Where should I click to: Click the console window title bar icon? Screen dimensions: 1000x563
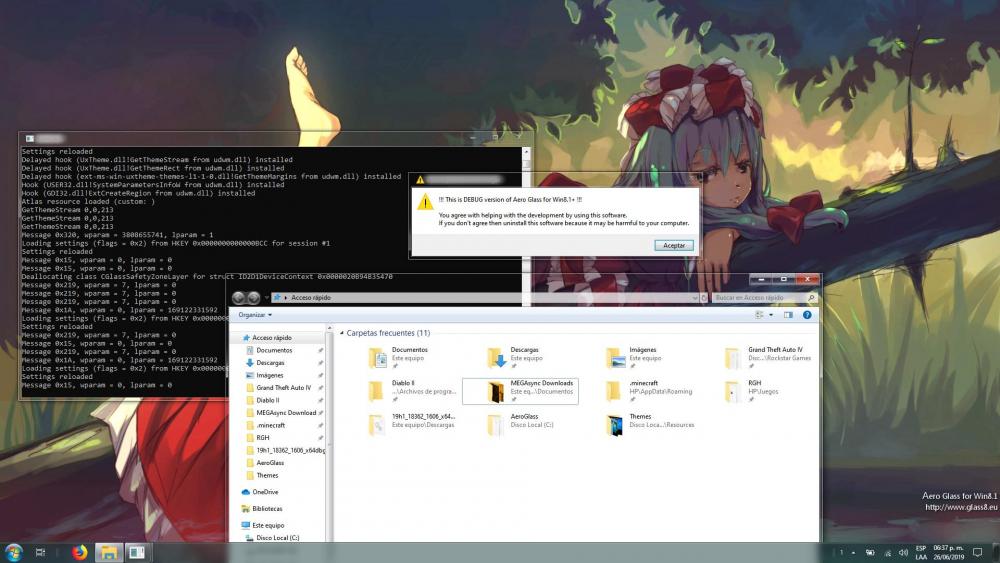click(x=29, y=138)
